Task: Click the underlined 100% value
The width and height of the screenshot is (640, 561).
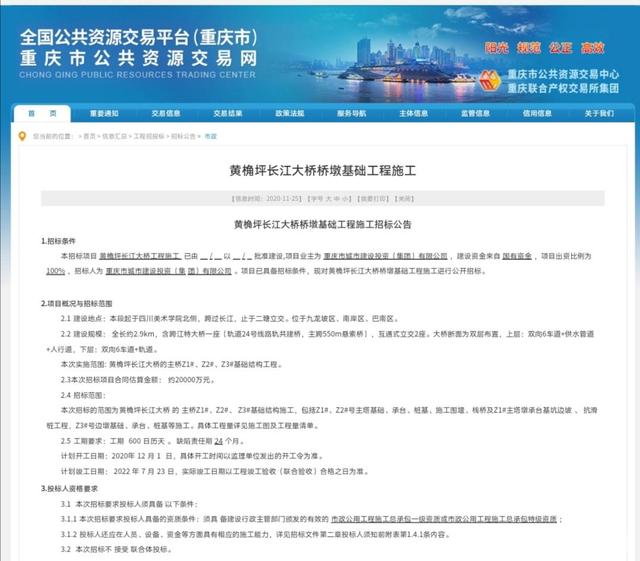Action: pyautogui.click(x=56, y=271)
